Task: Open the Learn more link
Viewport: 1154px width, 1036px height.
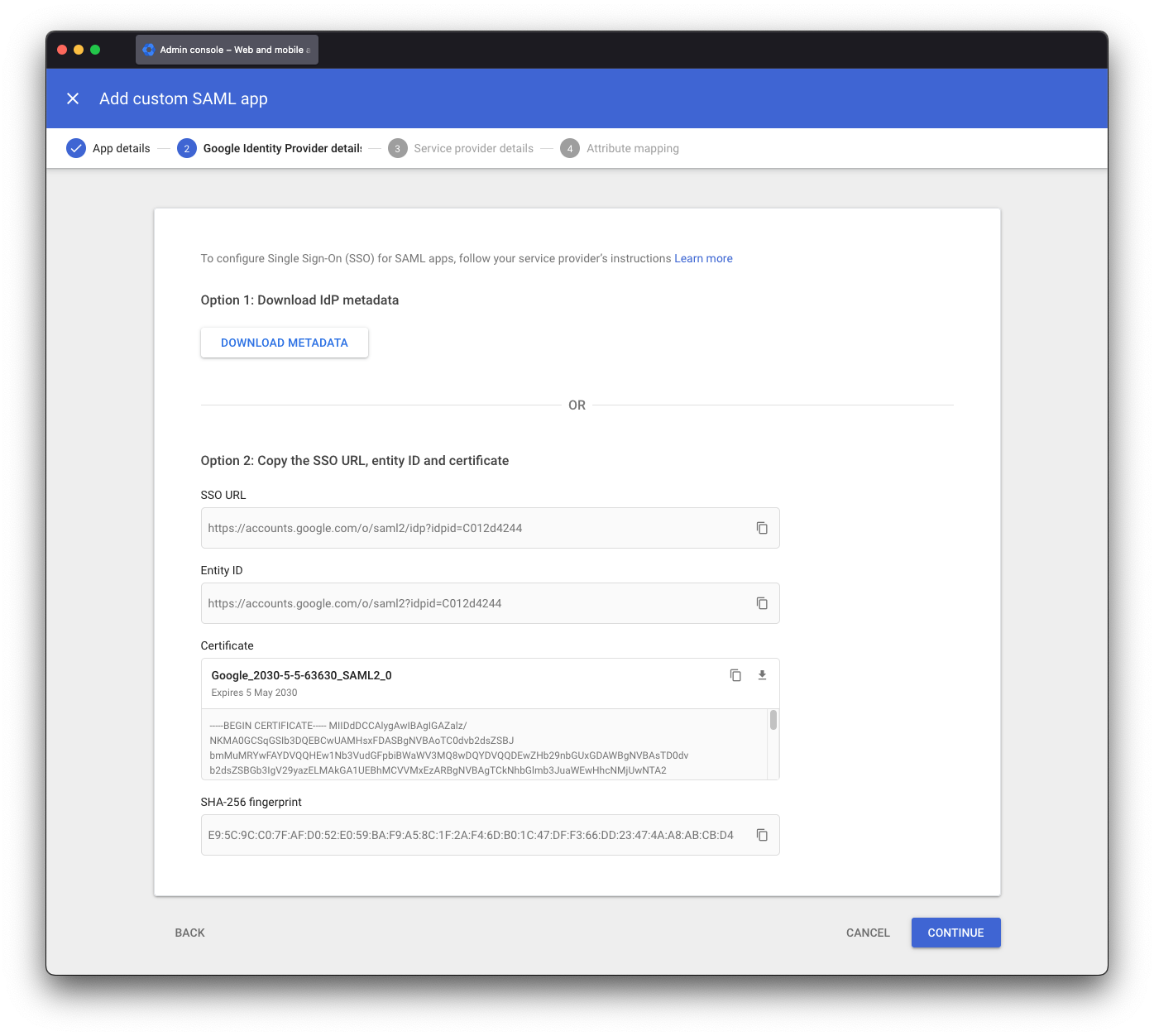Action: (x=702, y=257)
